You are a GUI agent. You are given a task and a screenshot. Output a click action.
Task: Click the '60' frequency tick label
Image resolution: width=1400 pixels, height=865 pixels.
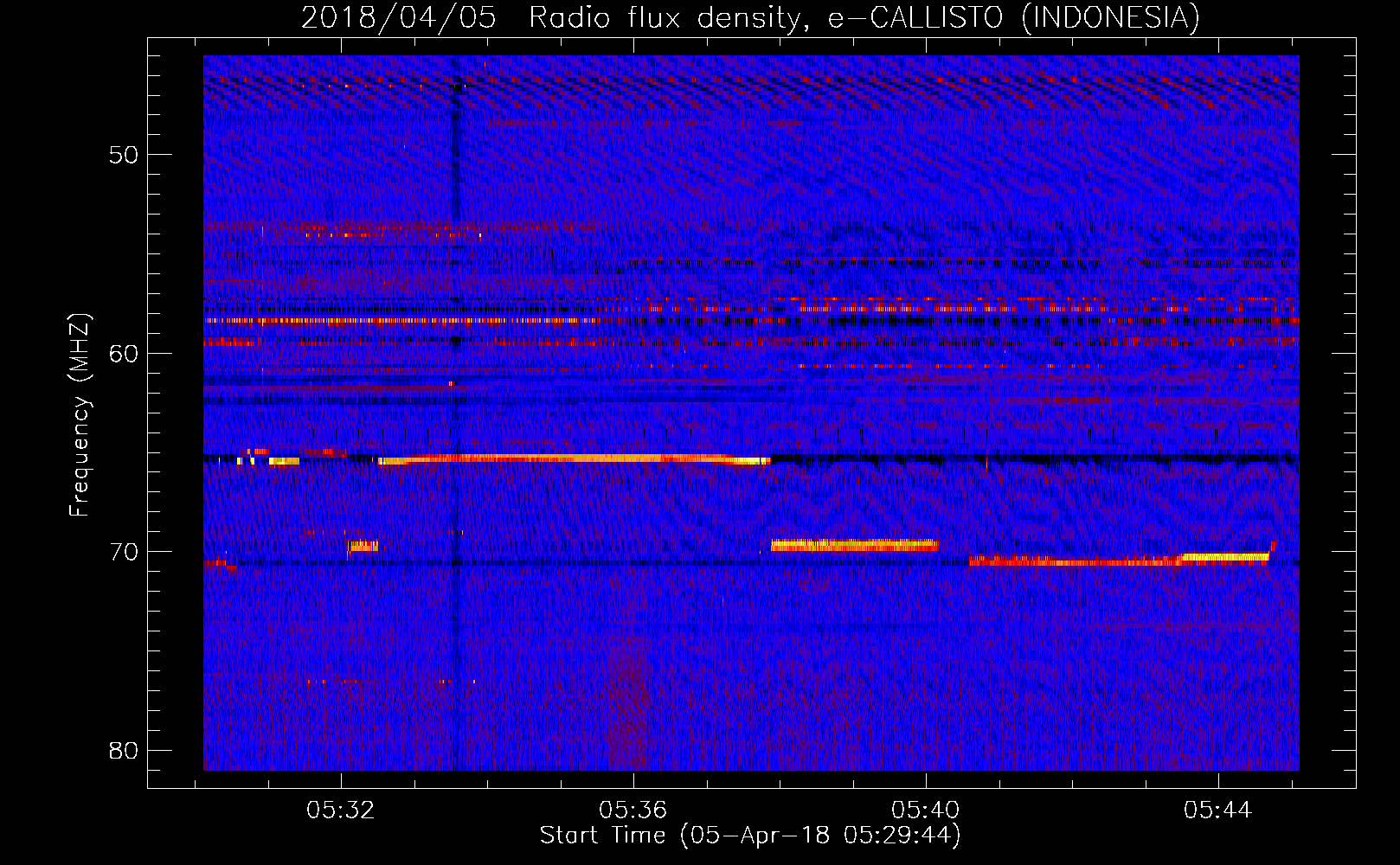click(x=125, y=353)
